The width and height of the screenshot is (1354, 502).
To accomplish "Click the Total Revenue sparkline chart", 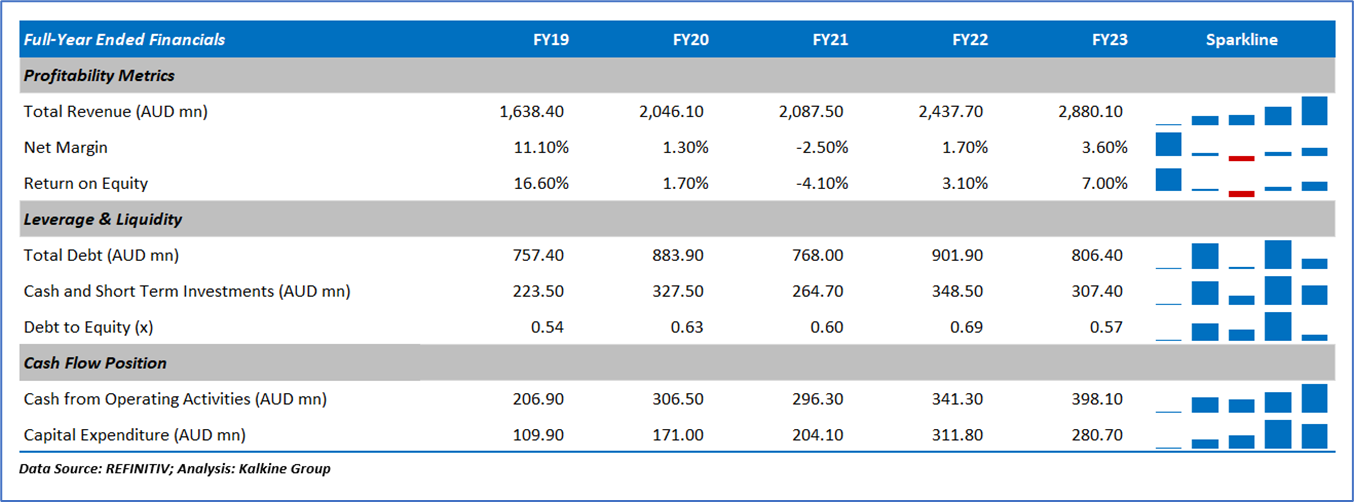I will (x=1241, y=111).
